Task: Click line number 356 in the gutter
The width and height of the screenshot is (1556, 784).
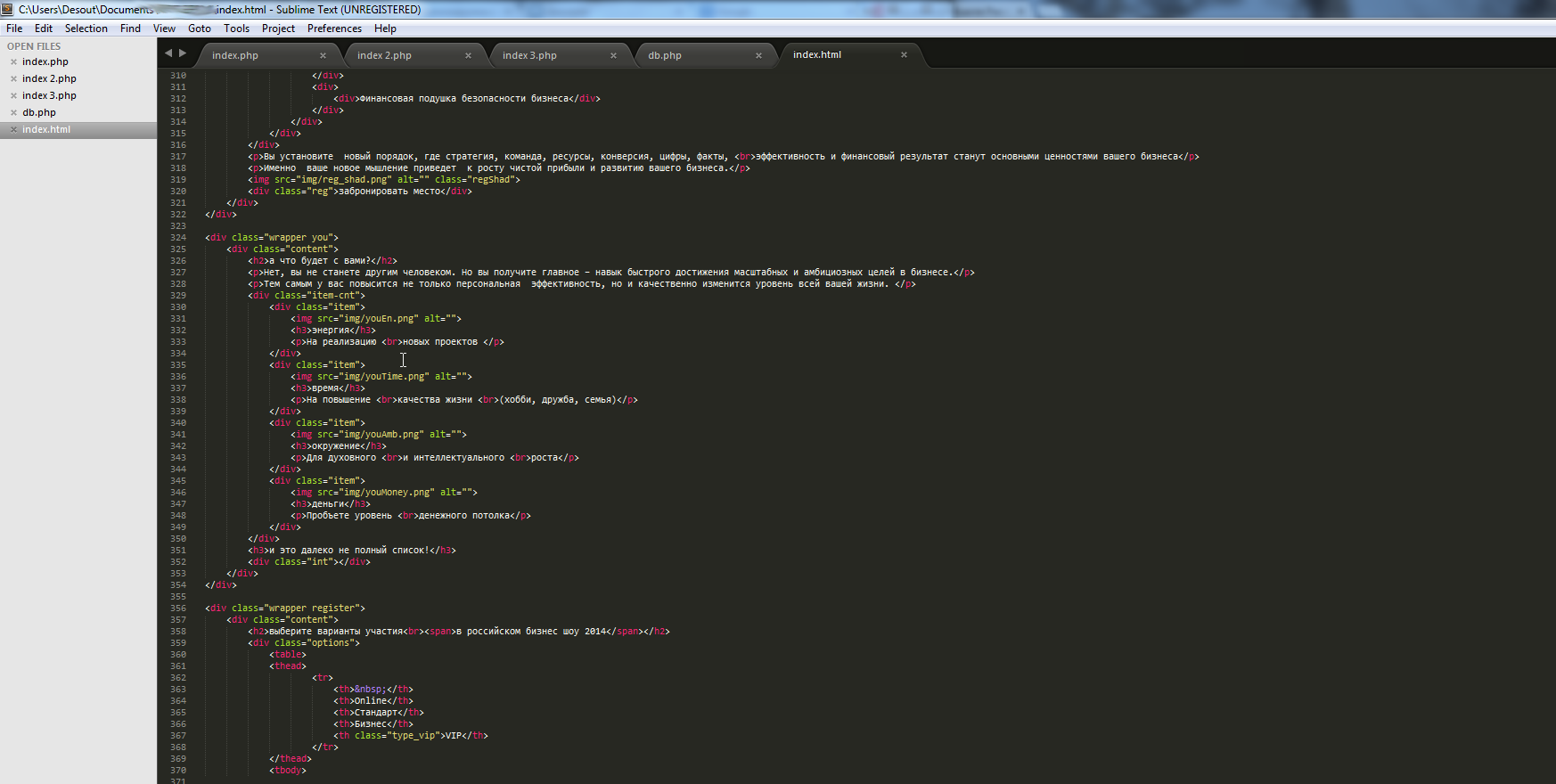Action: [x=178, y=608]
